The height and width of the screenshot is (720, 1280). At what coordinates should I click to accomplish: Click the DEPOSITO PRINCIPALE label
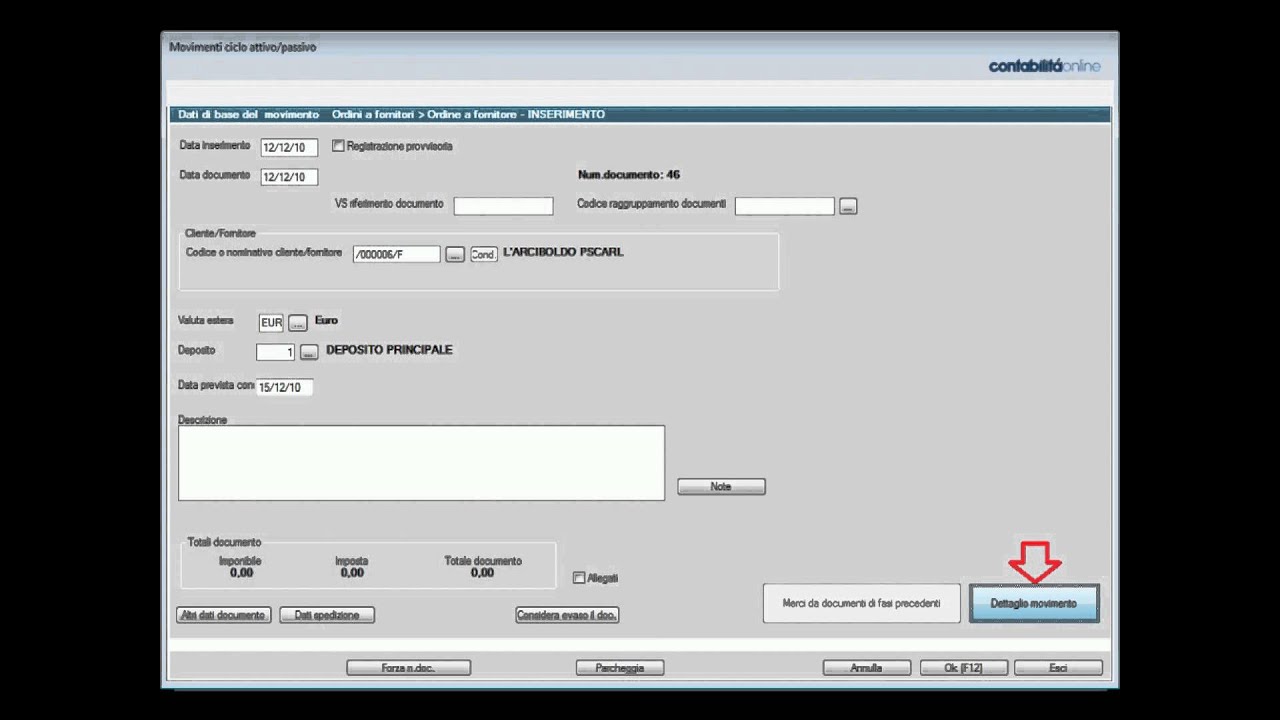tap(389, 350)
